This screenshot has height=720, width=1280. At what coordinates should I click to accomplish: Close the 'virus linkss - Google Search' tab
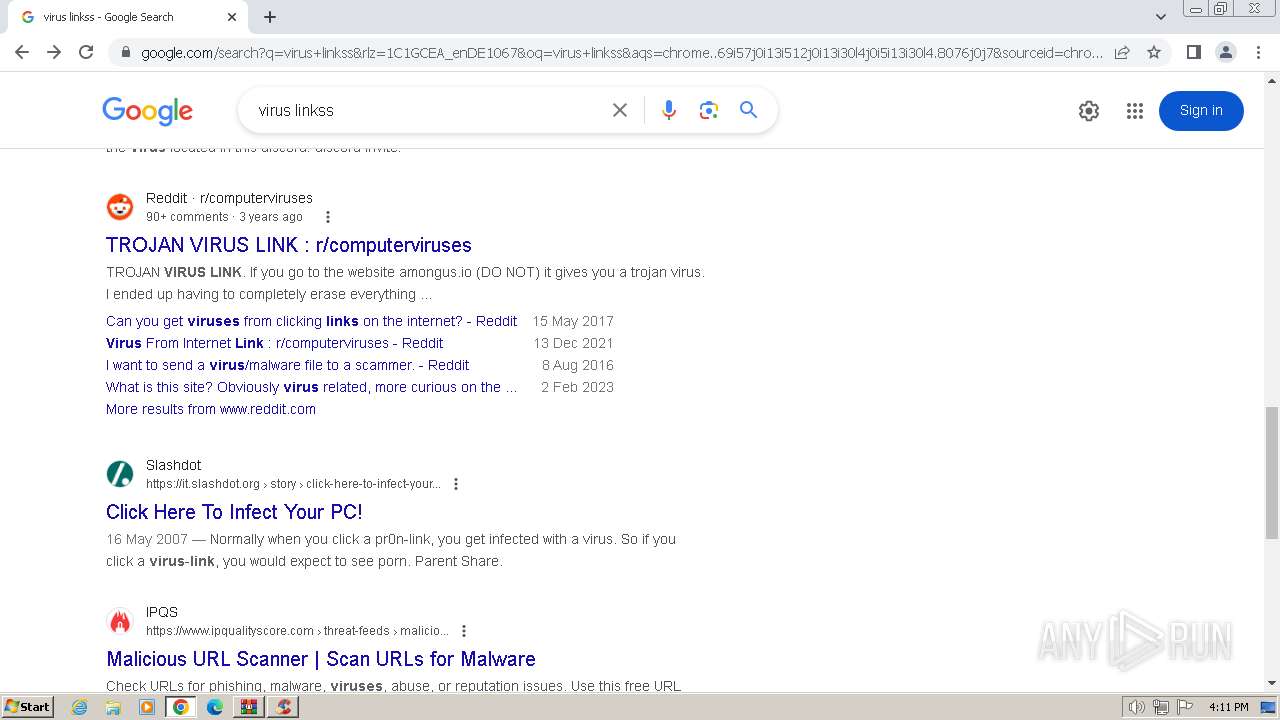[x=232, y=17]
